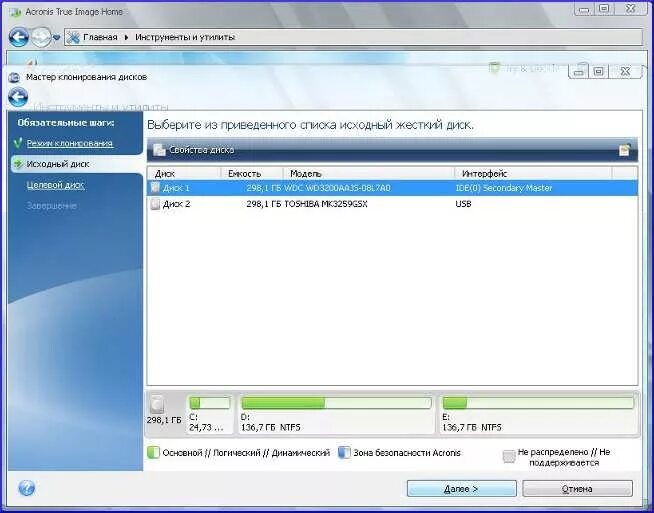Screen dimensions: 654x513
Task: Sort by Емкость column header
Action: tap(252, 174)
